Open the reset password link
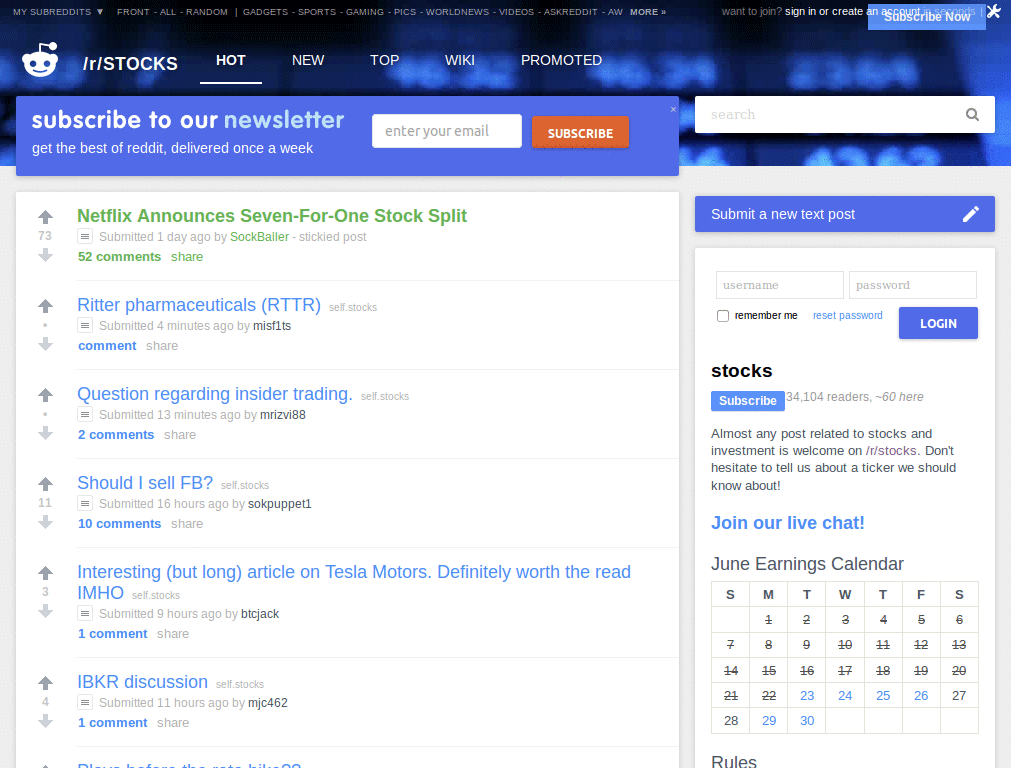Viewport: 1024px width, 768px height. coord(847,315)
